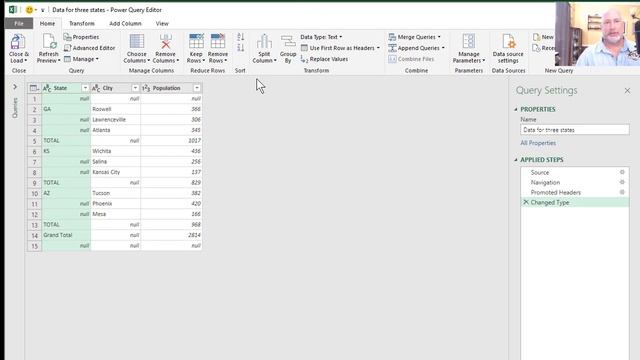Click Replace Values
640x360 pixels.
point(324,59)
